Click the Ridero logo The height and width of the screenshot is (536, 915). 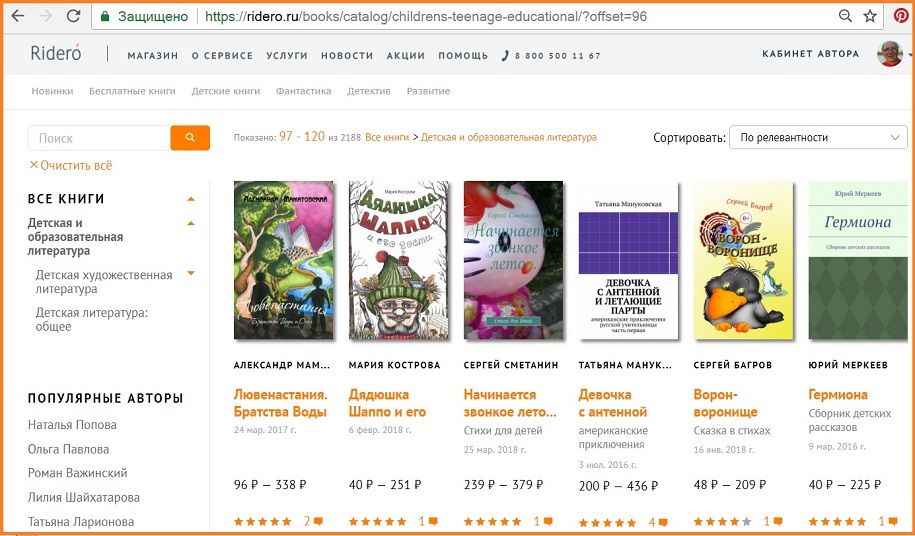click(x=56, y=53)
